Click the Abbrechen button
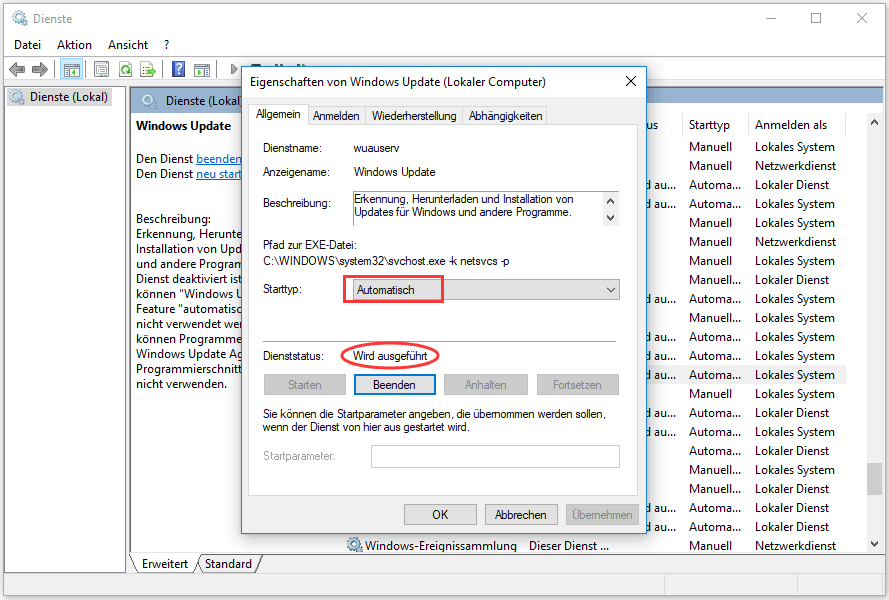This screenshot has width=889, height=600. click(x=520, y=514)
